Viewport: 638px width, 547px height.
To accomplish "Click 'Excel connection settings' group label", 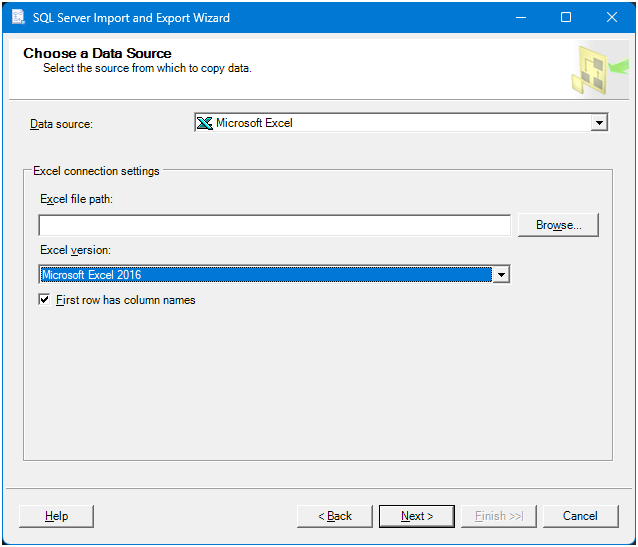I will coord(96,171).
